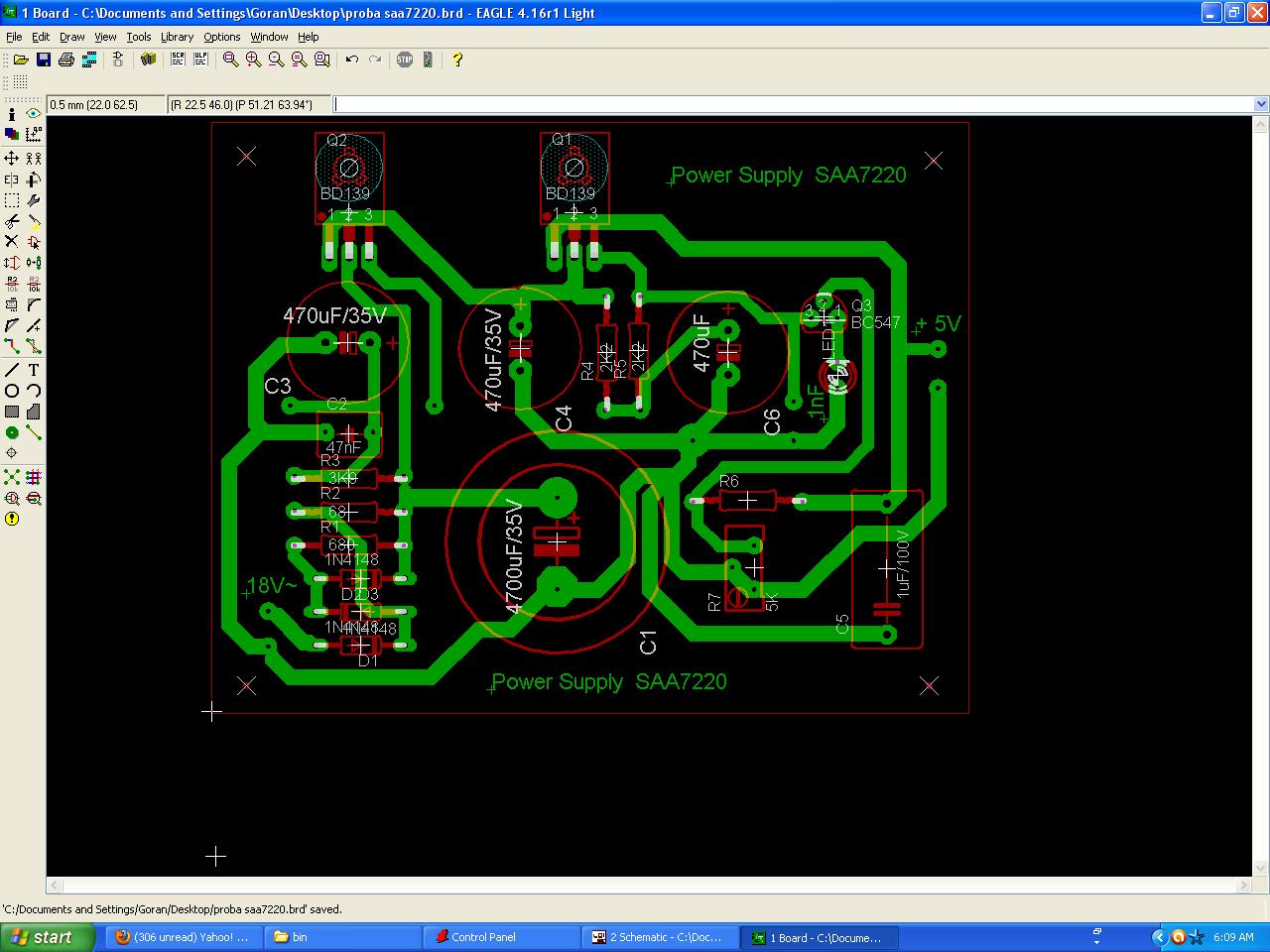Select the Change wrench tool
This screenshot has height=952, width=1270.
point(34,200)
